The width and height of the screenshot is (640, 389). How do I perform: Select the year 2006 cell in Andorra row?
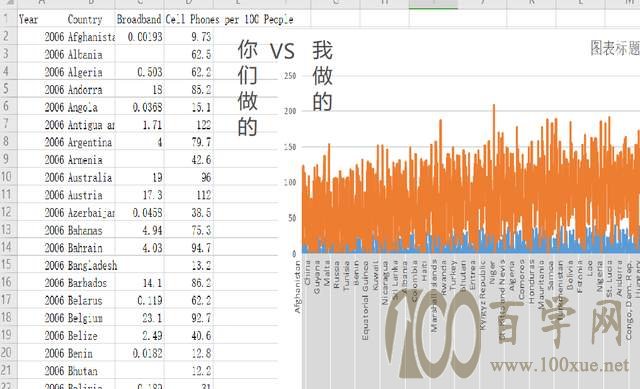[42, 90]
